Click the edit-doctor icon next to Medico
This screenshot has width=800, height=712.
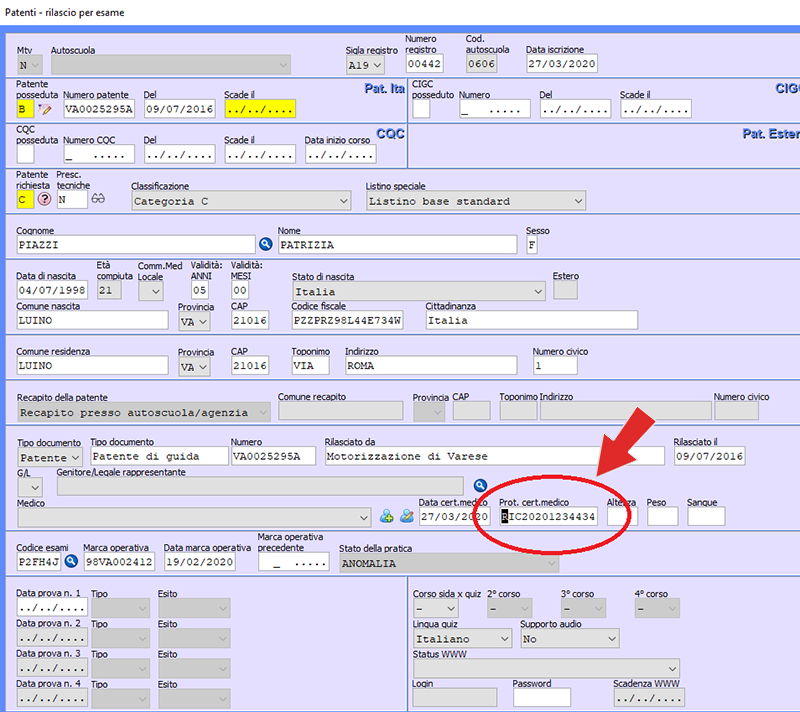click(x=406, y=517)
